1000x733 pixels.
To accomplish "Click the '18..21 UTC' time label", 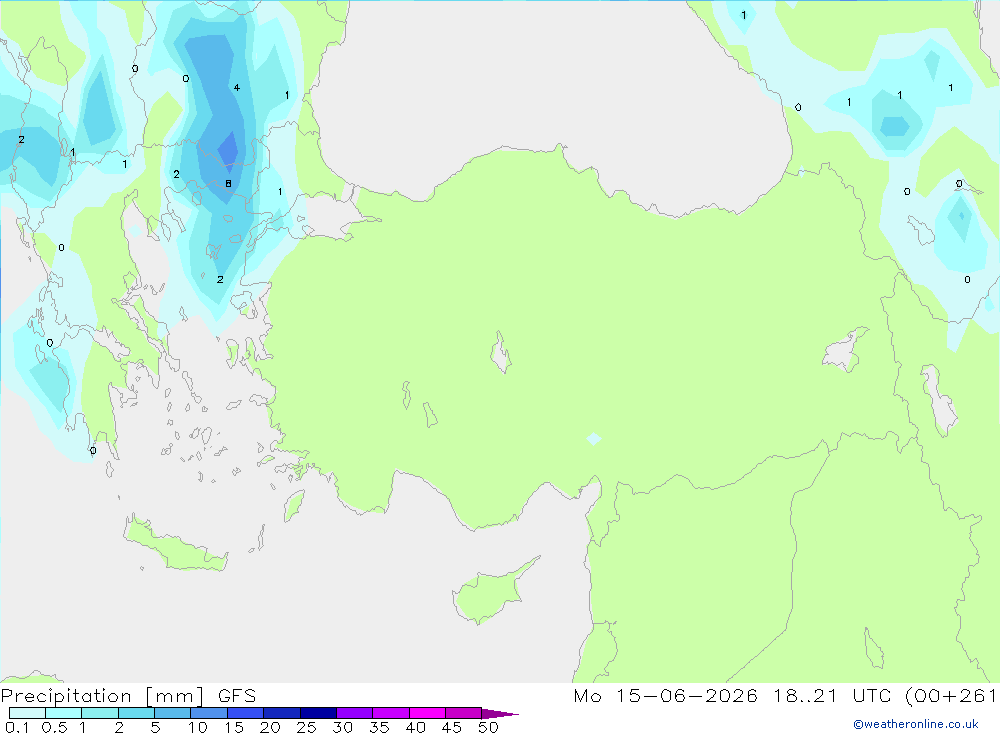I will click(832, 696).
